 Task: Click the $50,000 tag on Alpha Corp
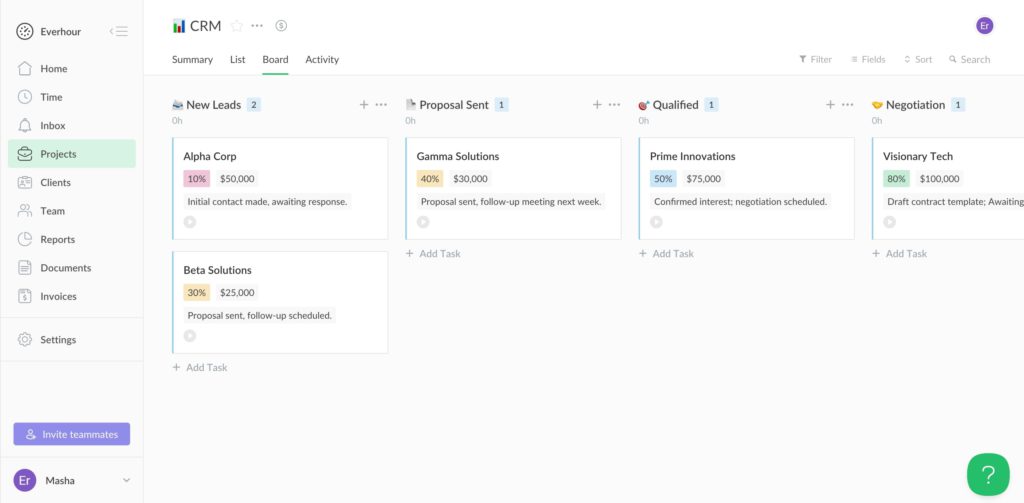pyautogui.click(x=237, y=178)
